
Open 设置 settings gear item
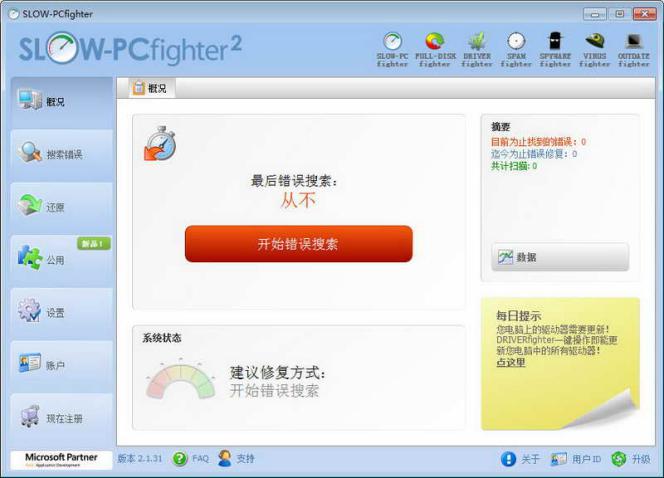pyautogui.click(x=62, y=313)
